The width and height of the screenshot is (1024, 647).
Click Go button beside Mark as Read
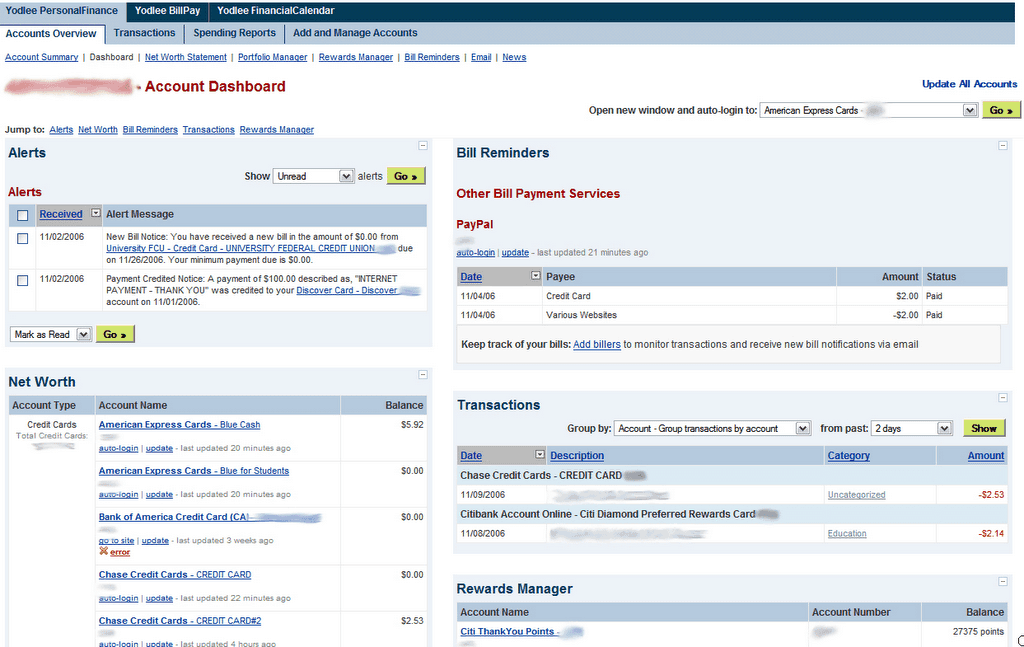(x=115, y=334)
